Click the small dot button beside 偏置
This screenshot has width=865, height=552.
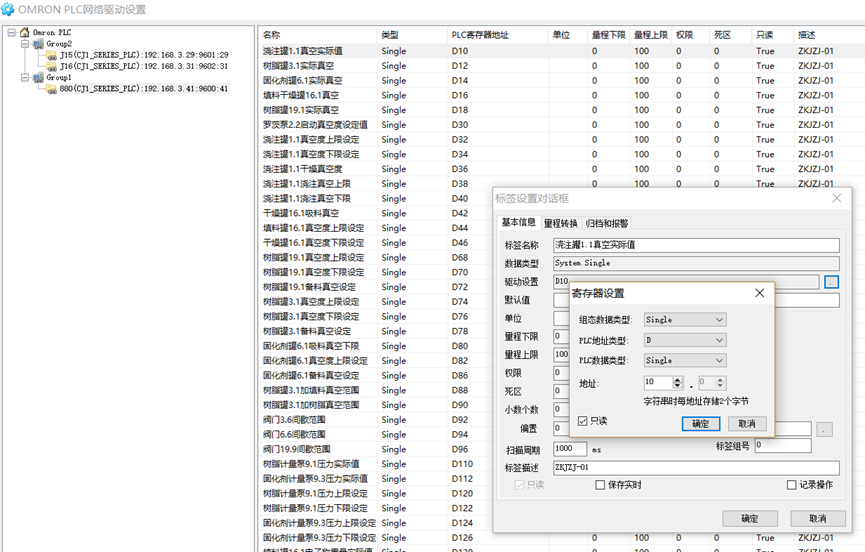tap(824, 429)
